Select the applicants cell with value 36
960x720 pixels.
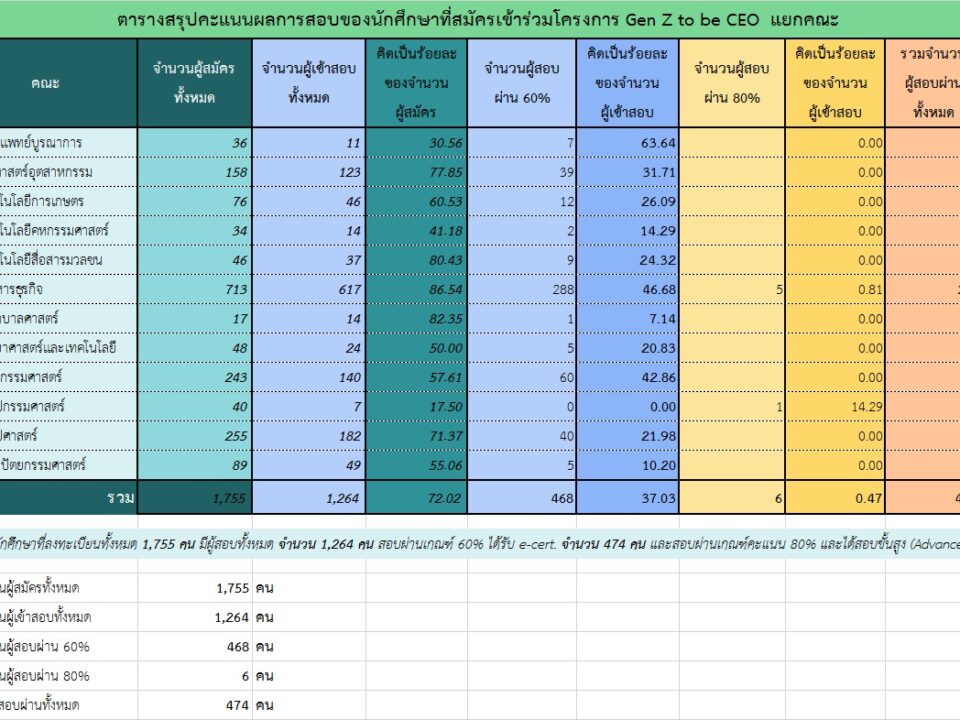(195, 143)
